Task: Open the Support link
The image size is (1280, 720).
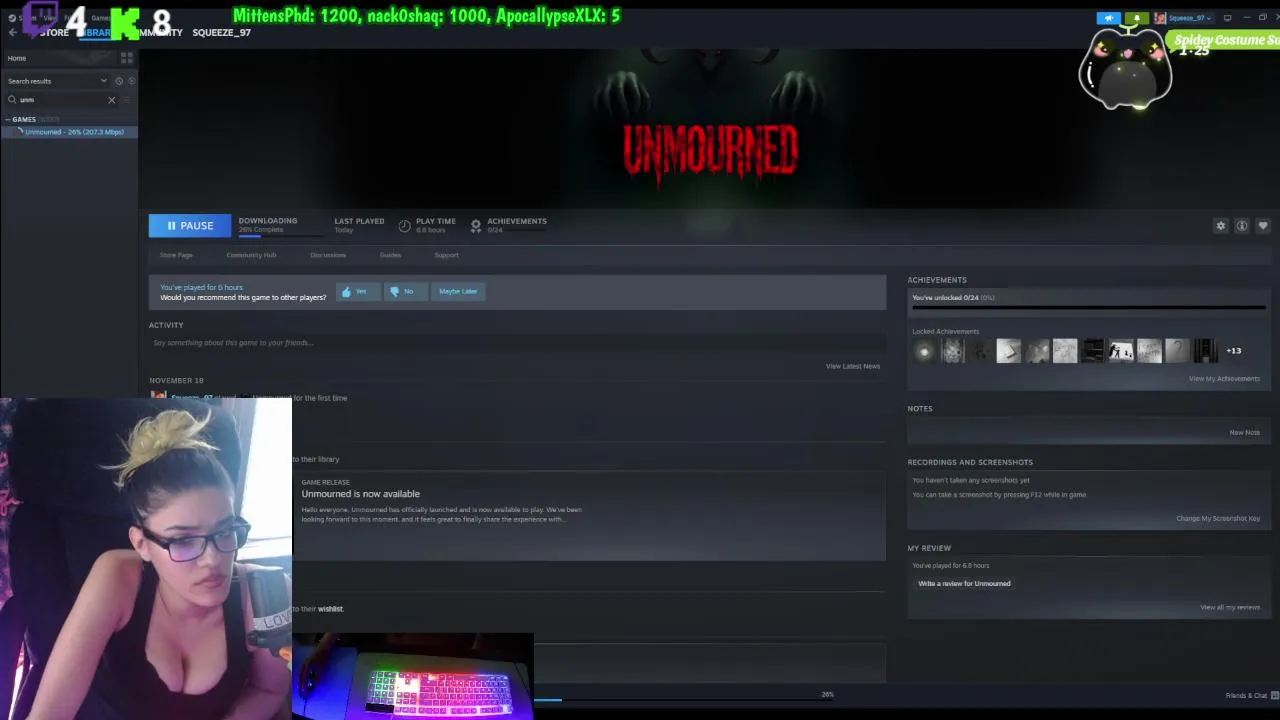Action: tap(446, 255)
